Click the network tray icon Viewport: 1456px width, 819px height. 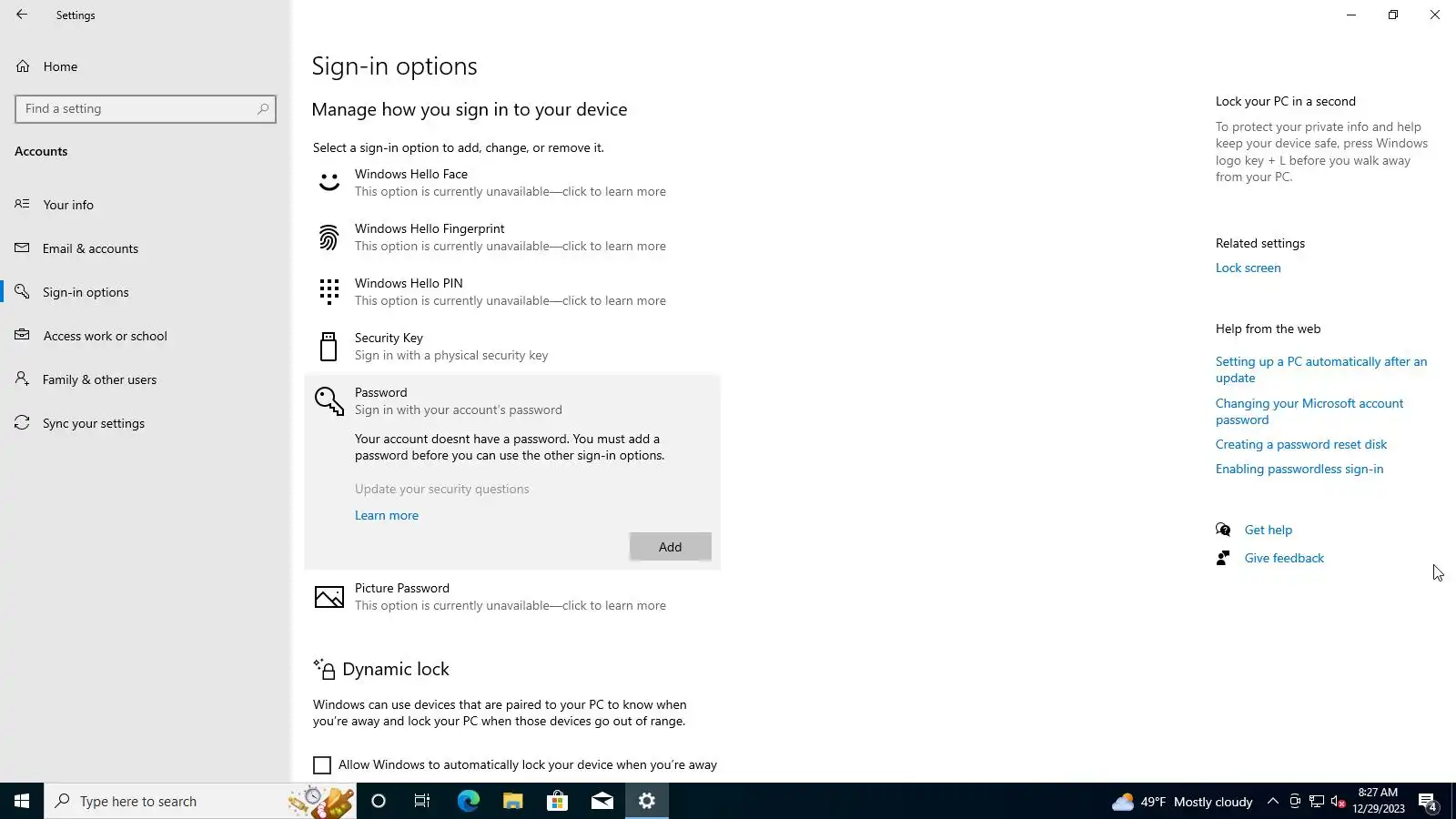point(1317,801)
